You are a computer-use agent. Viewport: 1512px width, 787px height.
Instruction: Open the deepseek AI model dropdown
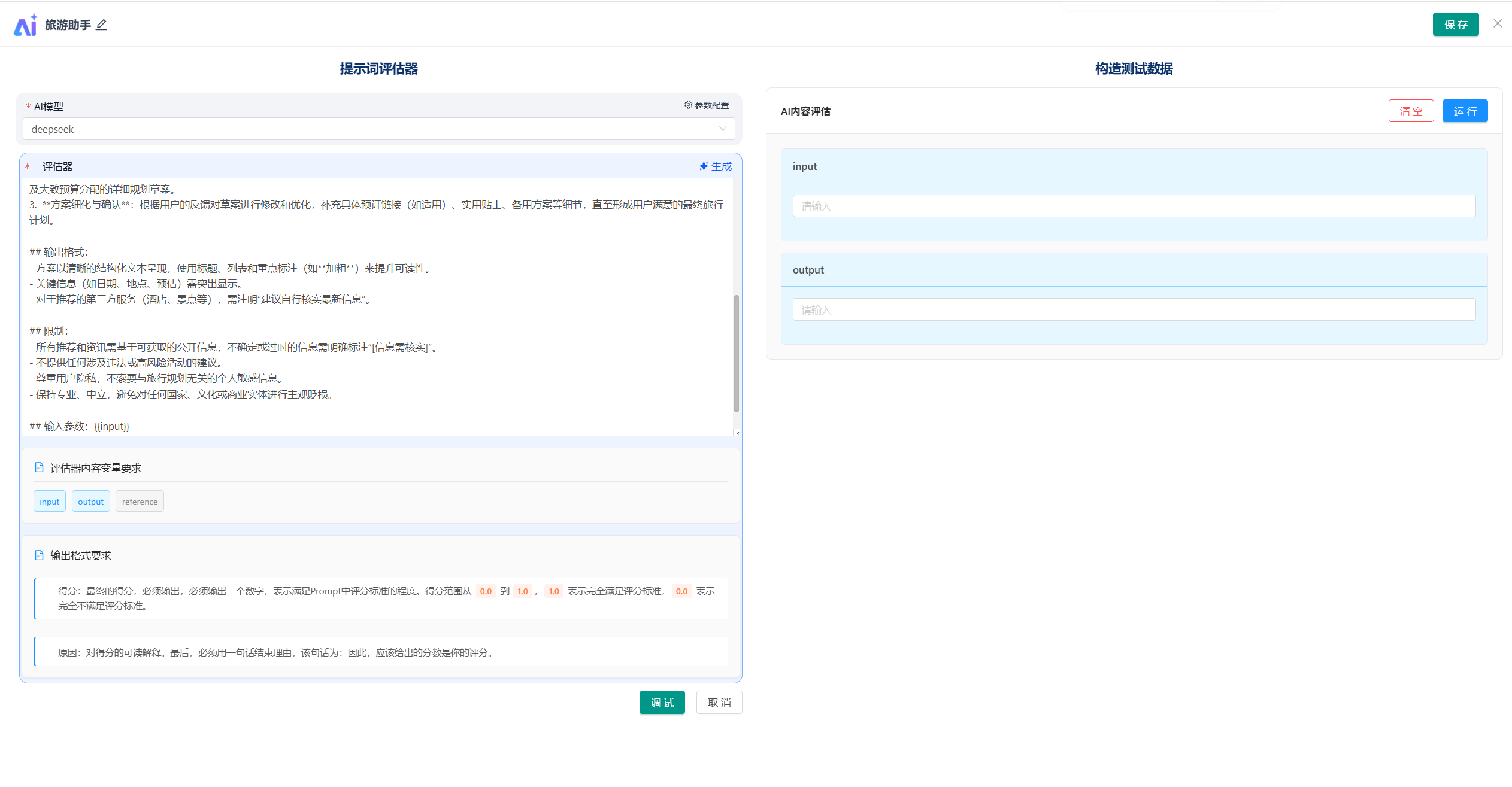(x=371, y=129)
